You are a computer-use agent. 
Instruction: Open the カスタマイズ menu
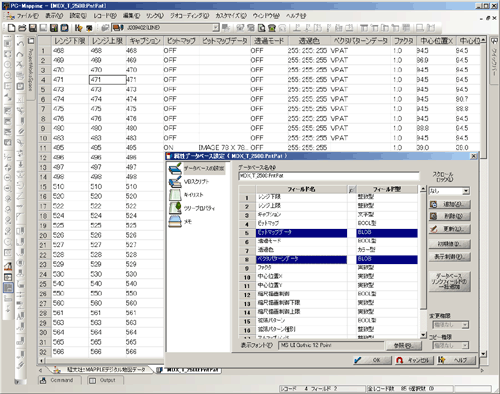point(231,16)
